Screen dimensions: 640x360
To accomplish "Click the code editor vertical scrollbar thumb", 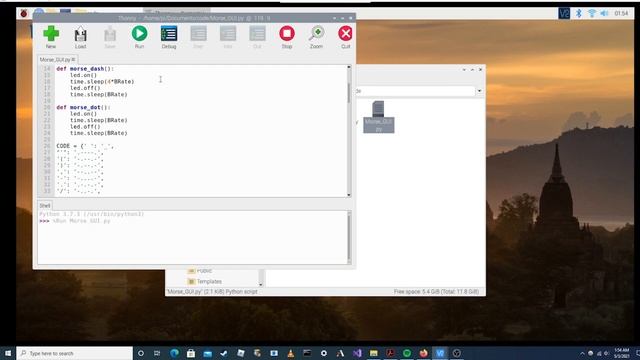I will point(349,92).
